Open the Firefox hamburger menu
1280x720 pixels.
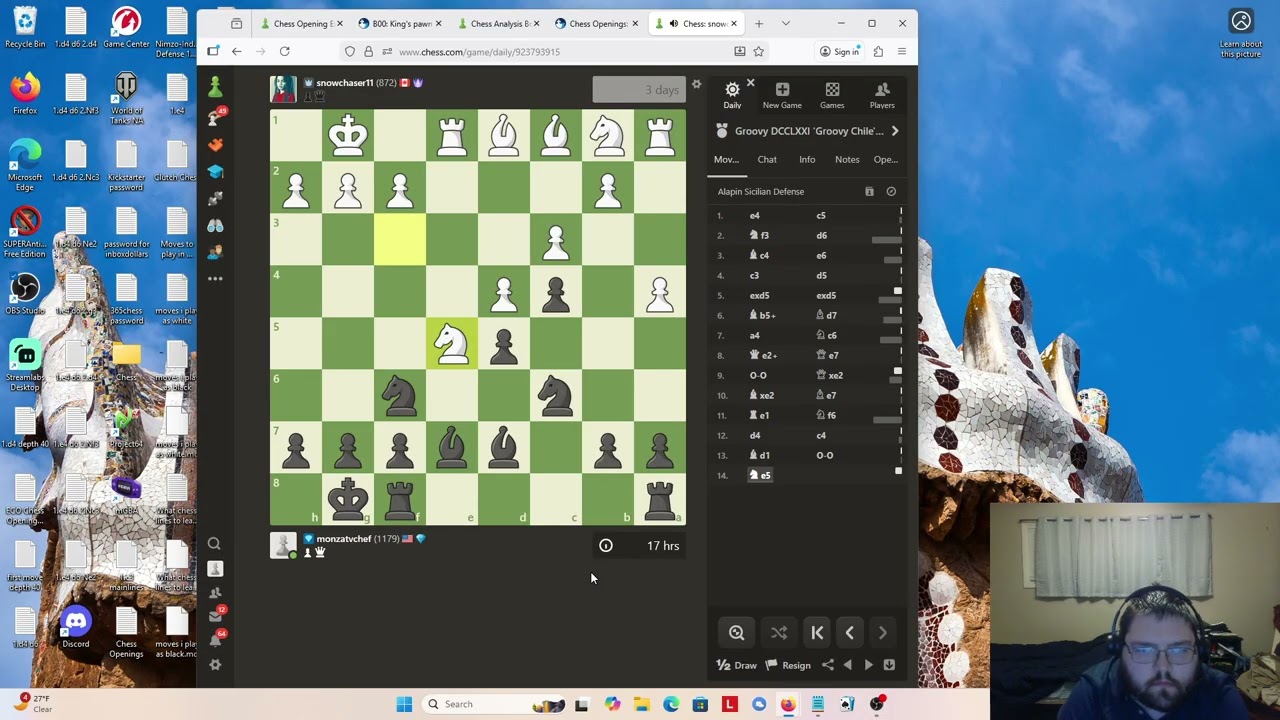pos(901,51)
